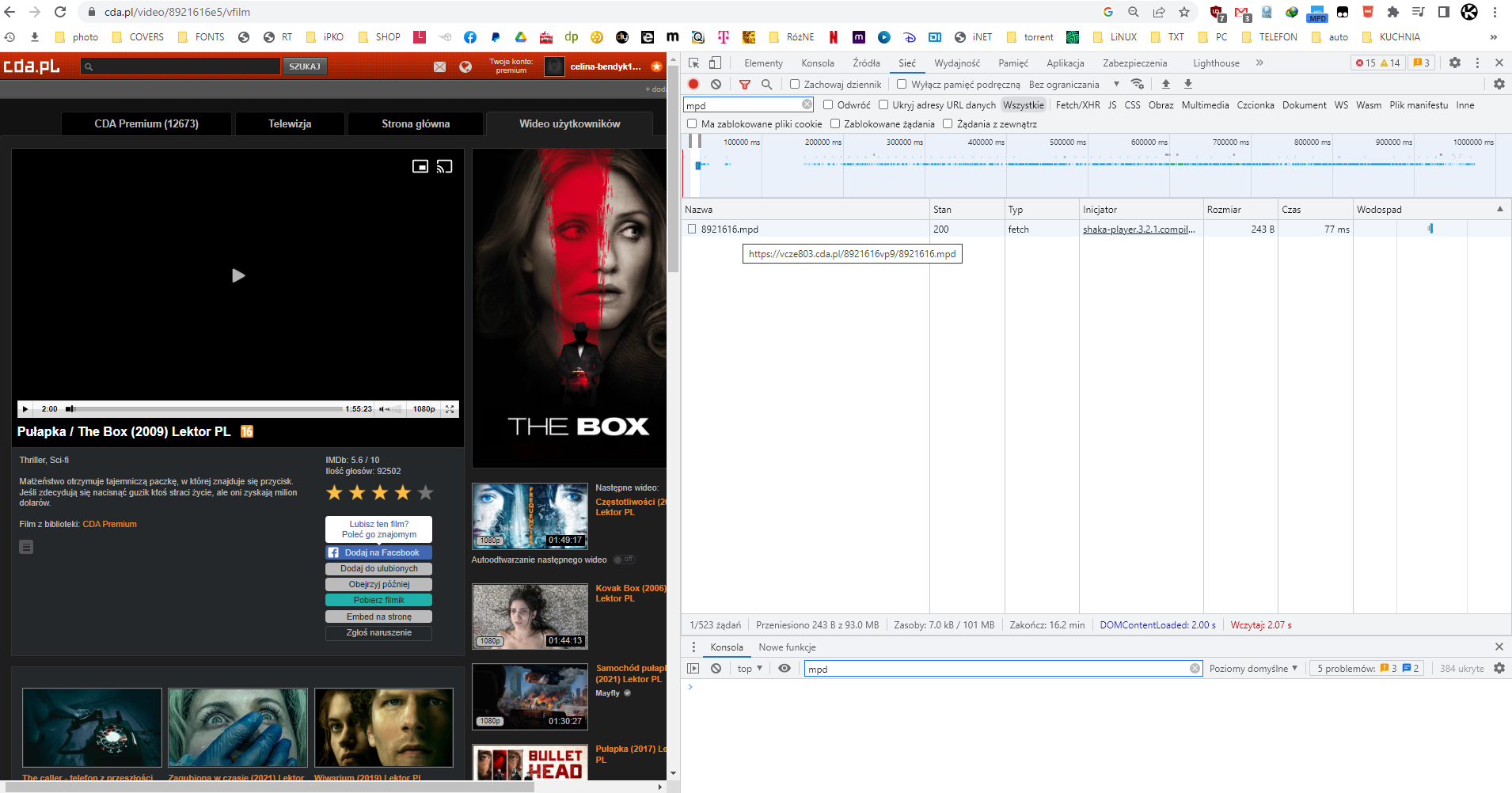The height and width of the screenshot is (793, 1512).
Task: Open the Telewizja site tab
Action: 290,123
